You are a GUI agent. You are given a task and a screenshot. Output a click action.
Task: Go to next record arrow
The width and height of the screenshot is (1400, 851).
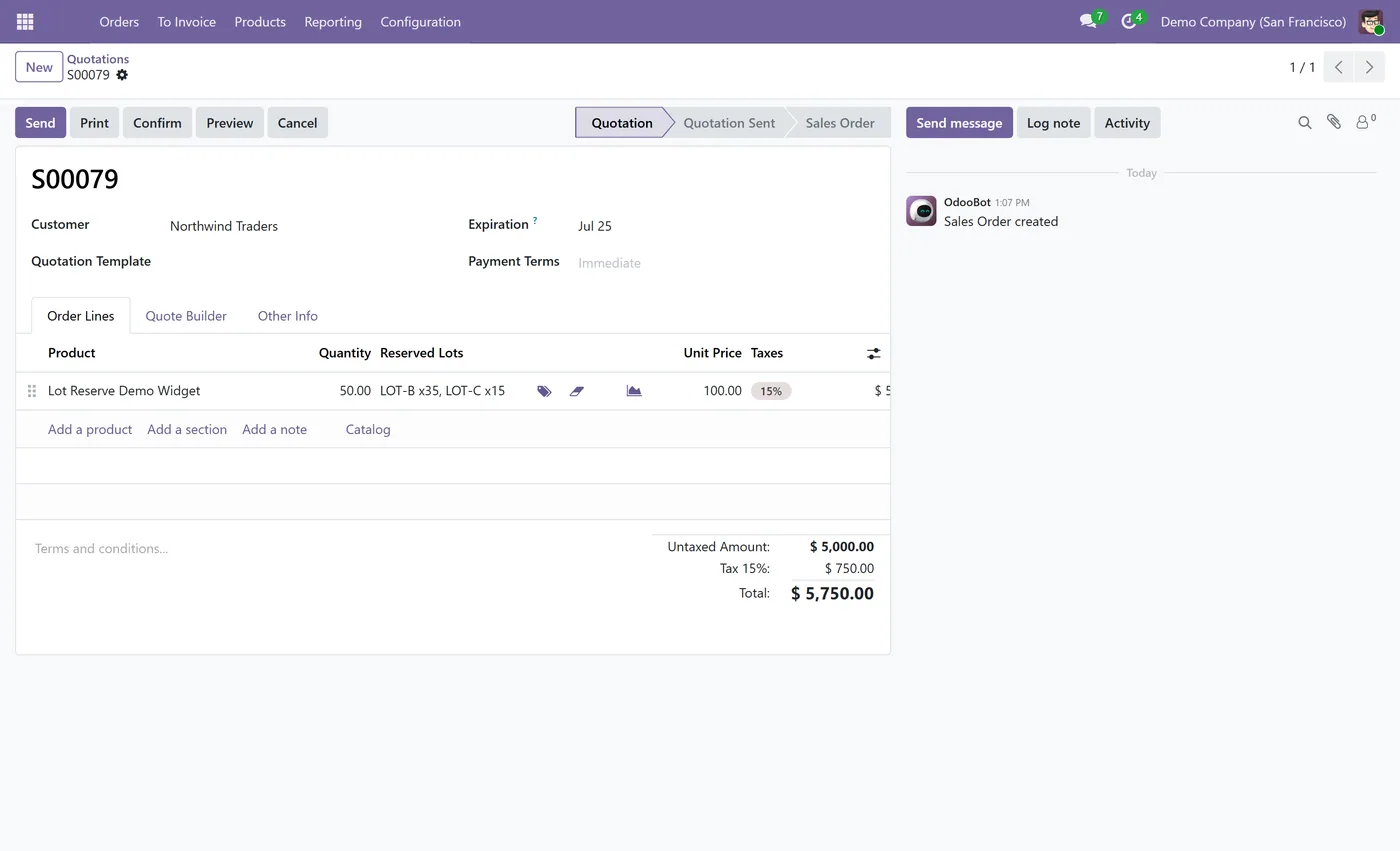click(x=1369, y=67)
